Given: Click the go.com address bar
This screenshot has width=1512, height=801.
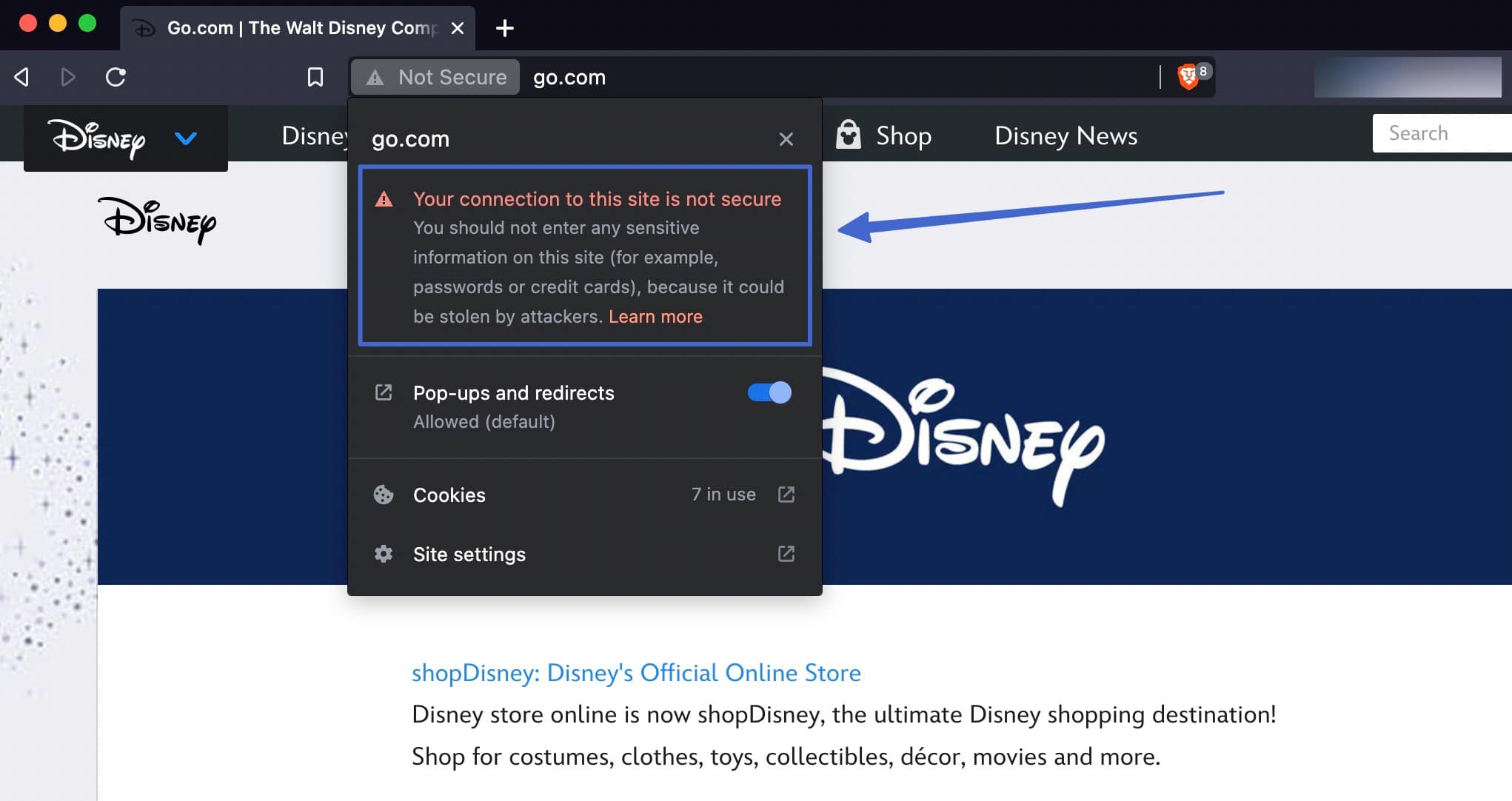Looking at the screenshot, I should 570,76.
